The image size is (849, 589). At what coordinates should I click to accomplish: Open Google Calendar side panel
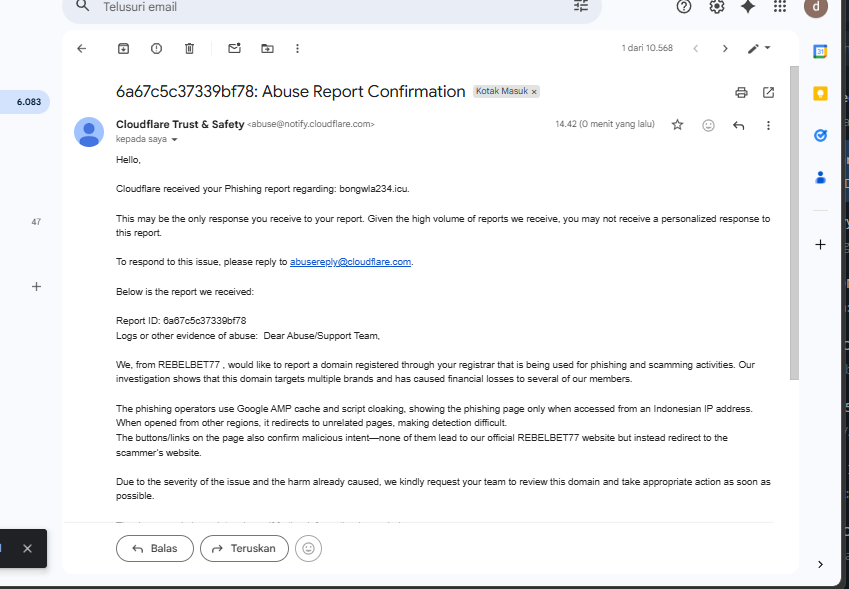tap(820, 51)
